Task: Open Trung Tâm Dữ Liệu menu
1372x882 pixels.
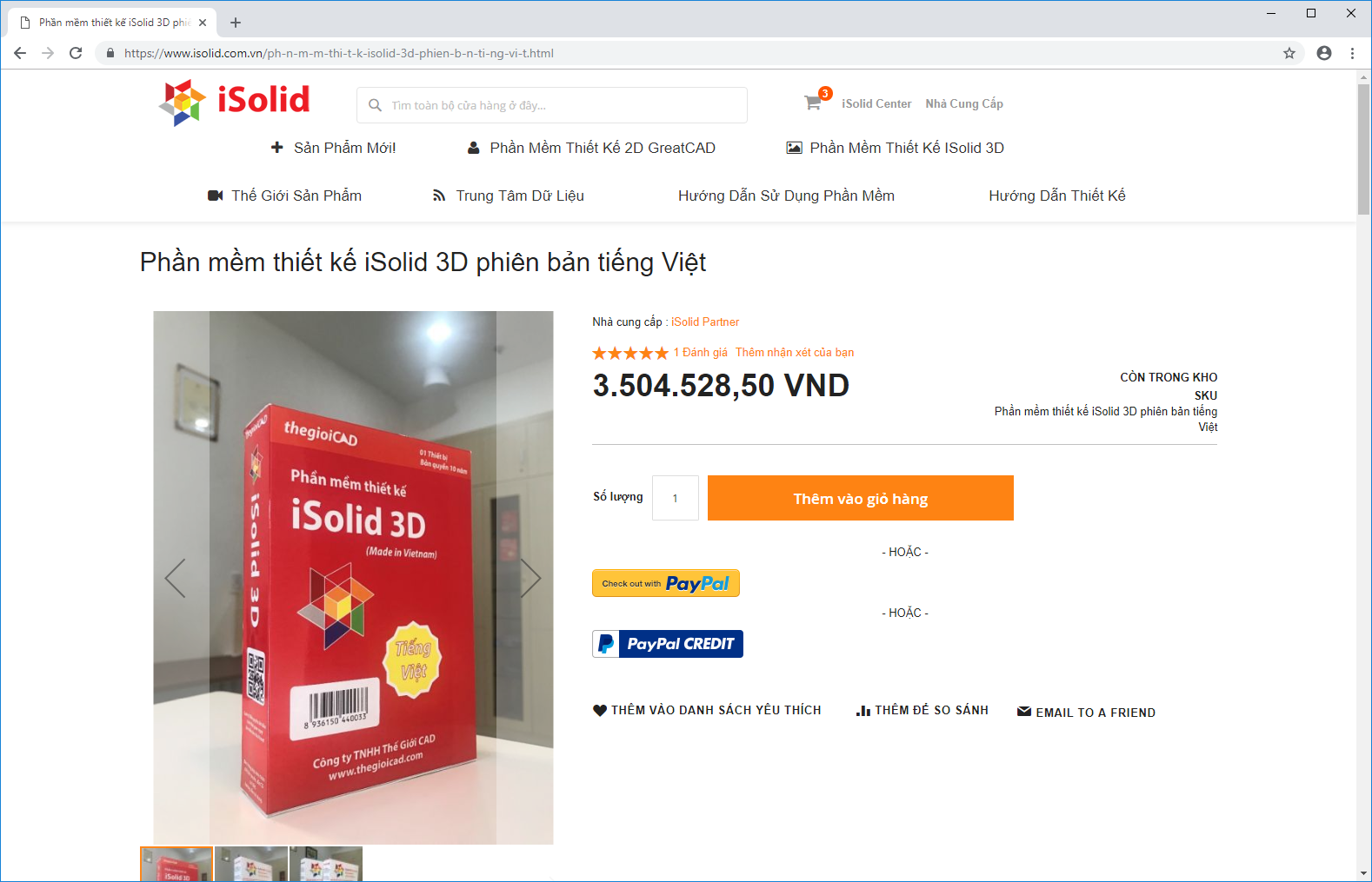Action: click(x=509, y=196)
